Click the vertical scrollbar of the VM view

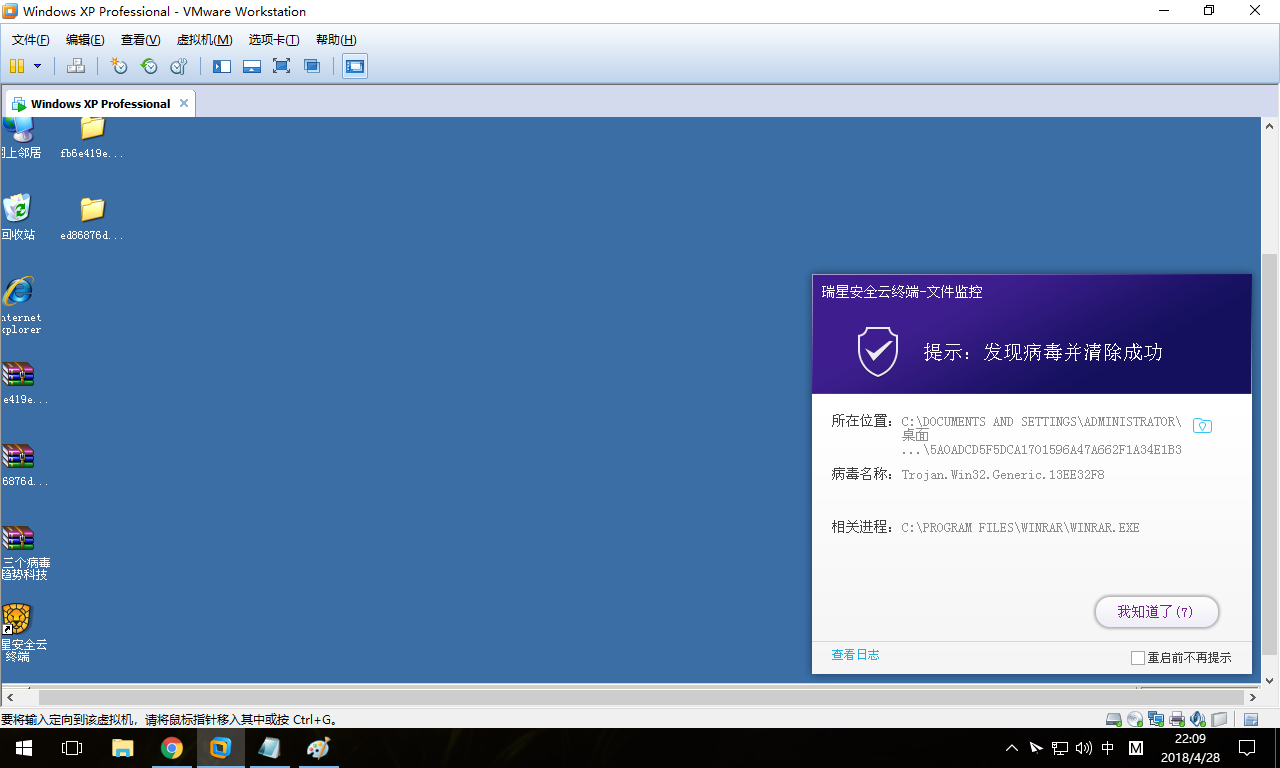point(1270,454)
